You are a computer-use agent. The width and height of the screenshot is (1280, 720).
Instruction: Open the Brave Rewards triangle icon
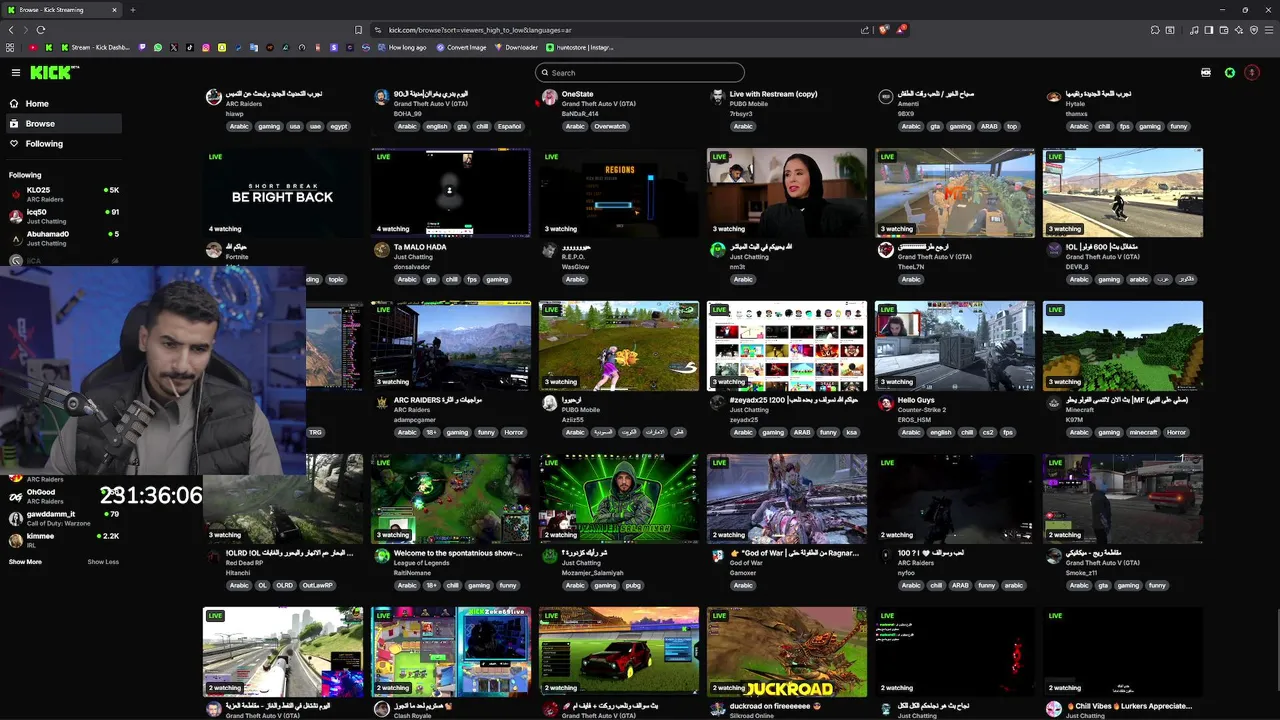point(901,30)
